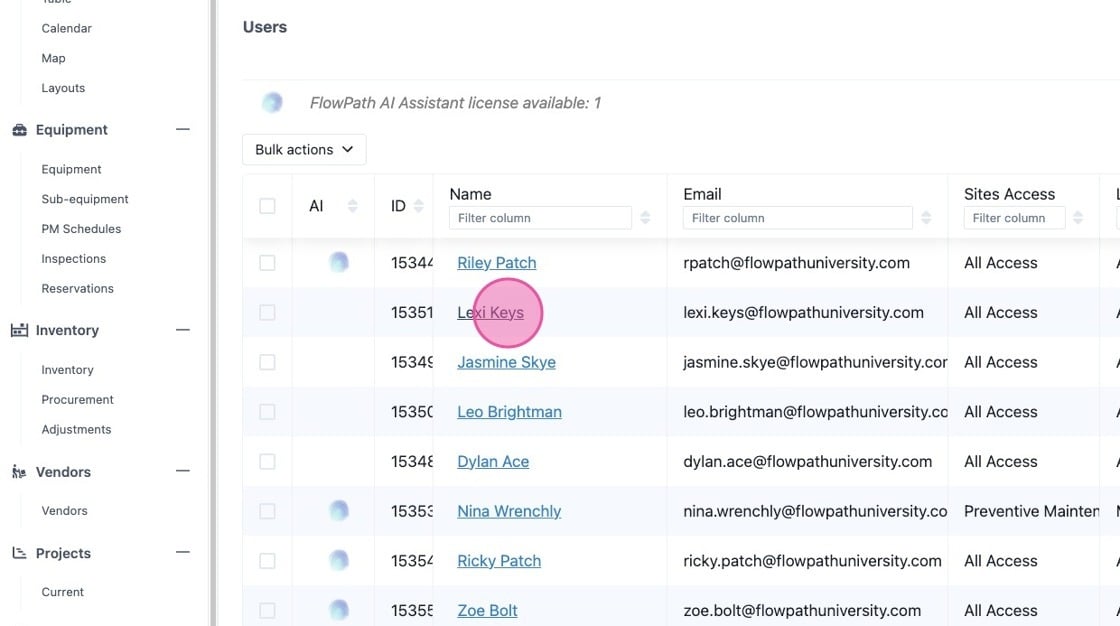Click the AI badge in Nina Wrenchly row

pyautogui.click(x=339, y=511)
